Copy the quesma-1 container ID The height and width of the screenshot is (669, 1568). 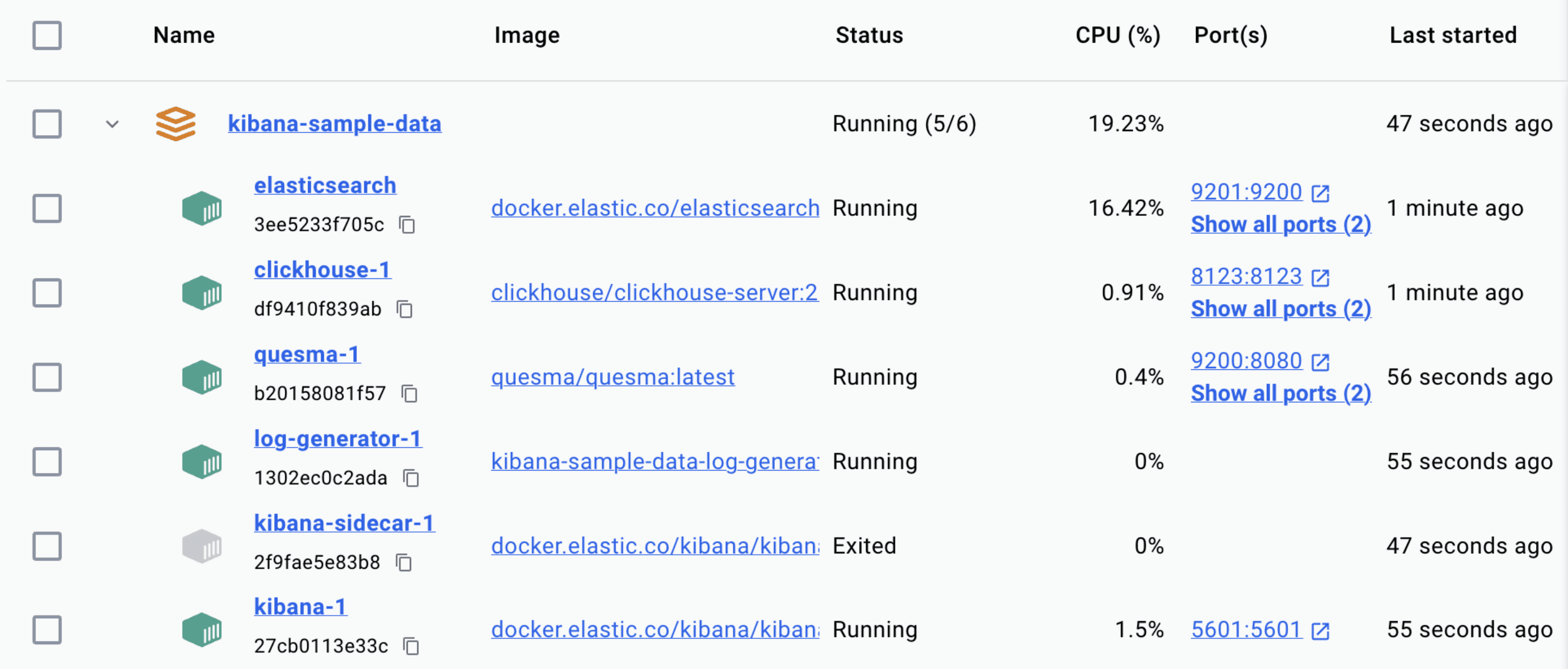[409, 394]
